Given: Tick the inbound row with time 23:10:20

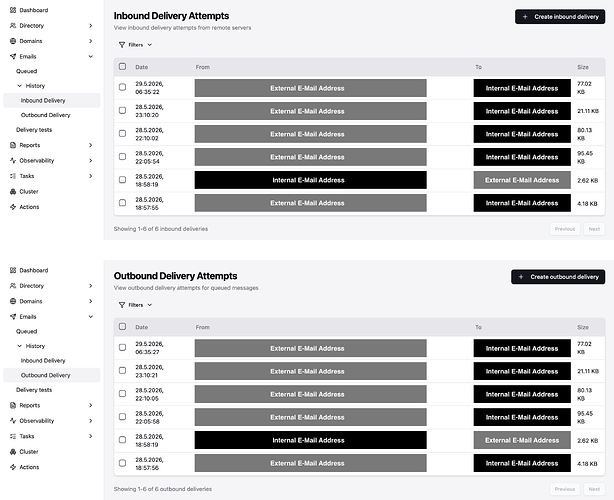Looking at the screenshot, I should (x=123, y=110).
